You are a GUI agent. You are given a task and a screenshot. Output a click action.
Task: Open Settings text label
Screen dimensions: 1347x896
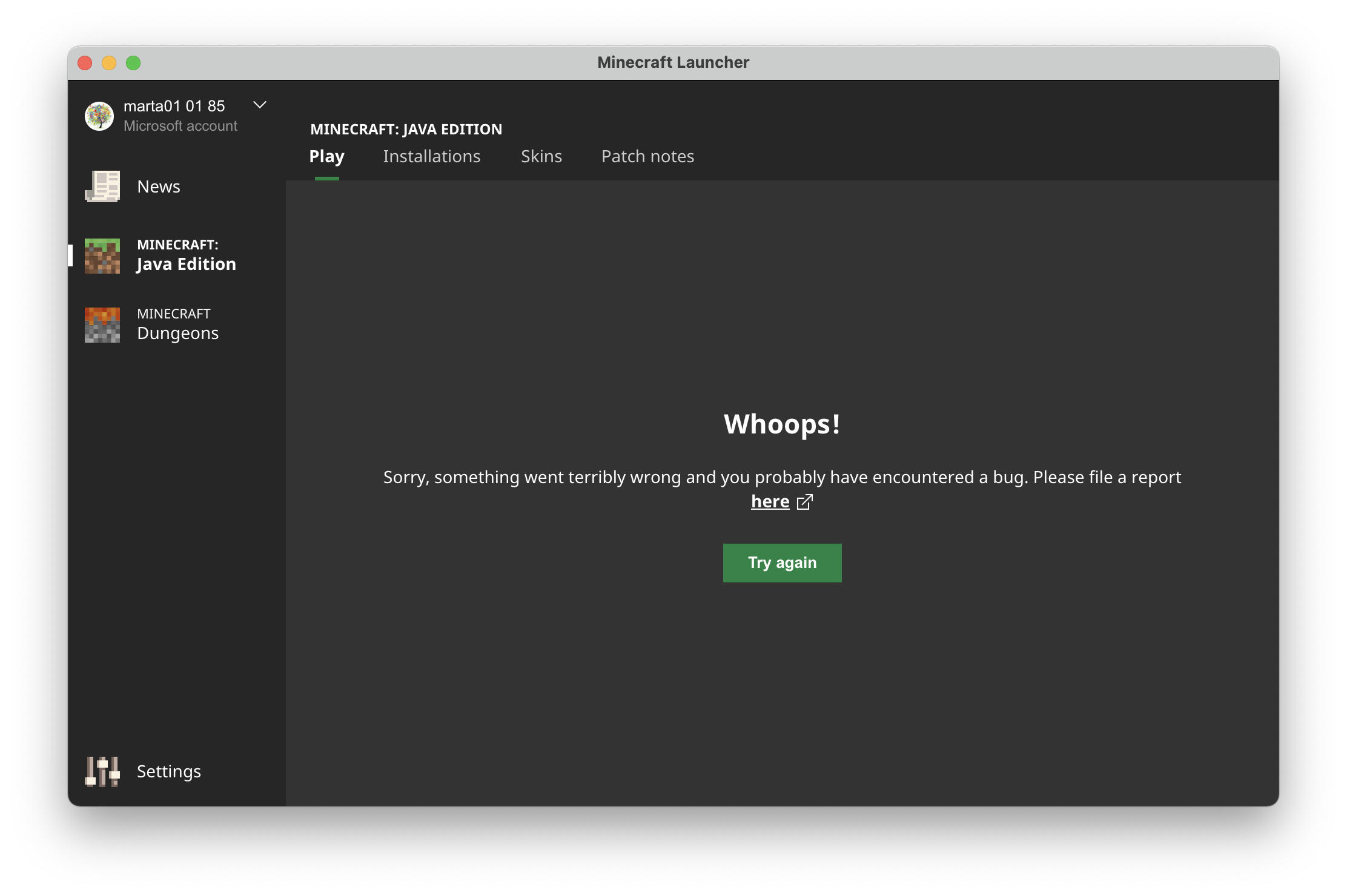click(x=168, y=771)
